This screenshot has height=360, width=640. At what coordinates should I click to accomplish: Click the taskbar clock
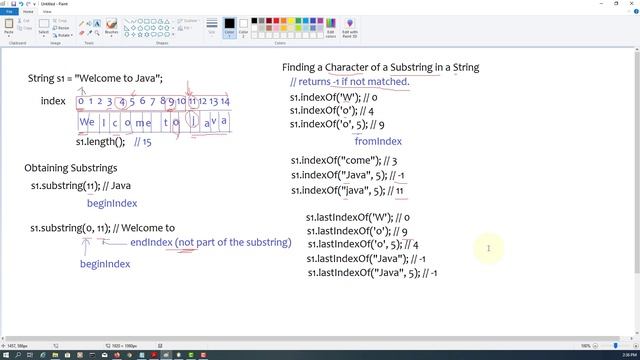click(629, 355)
